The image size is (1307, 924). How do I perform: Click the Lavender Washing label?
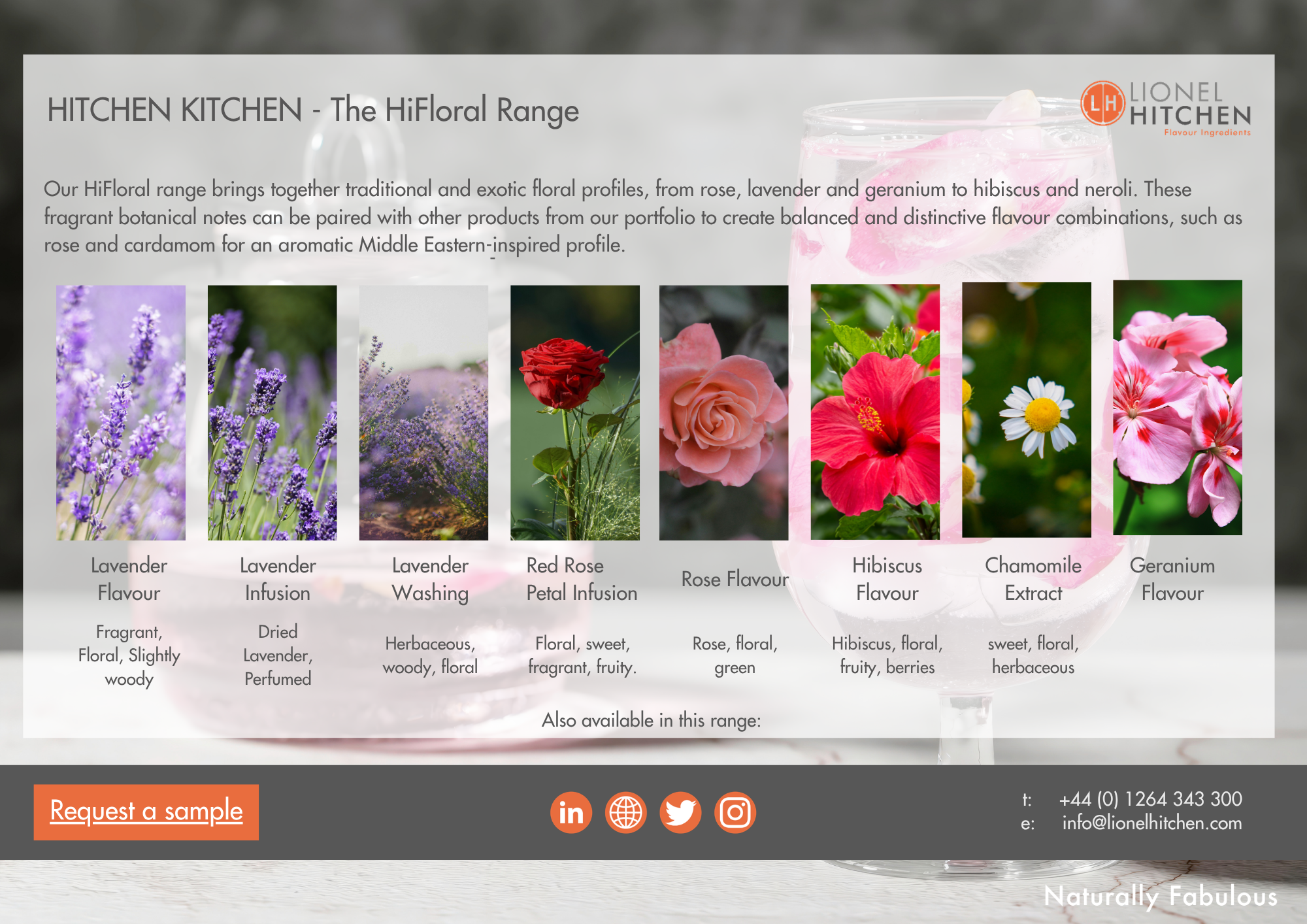click(x=430, y=580)
